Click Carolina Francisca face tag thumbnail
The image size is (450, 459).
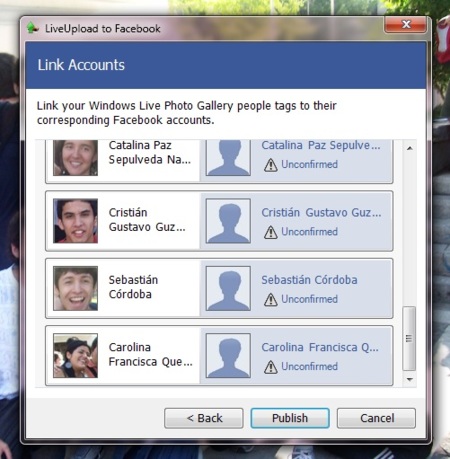click(x=75, y=356)
